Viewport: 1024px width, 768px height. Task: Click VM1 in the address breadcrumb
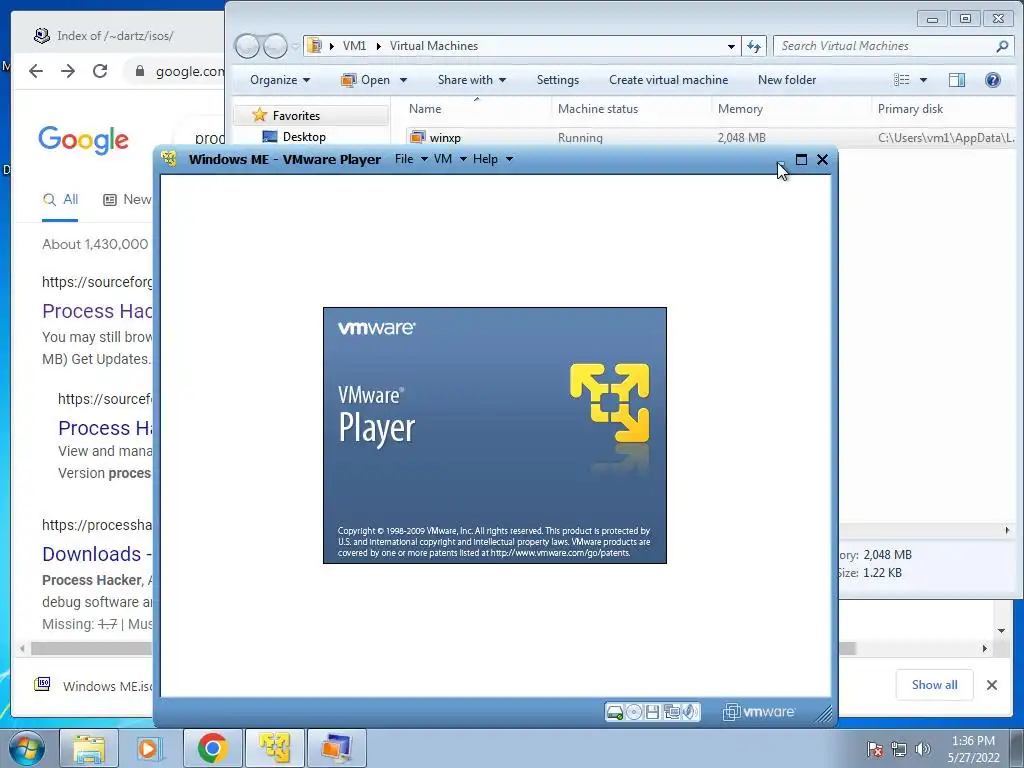354,46
